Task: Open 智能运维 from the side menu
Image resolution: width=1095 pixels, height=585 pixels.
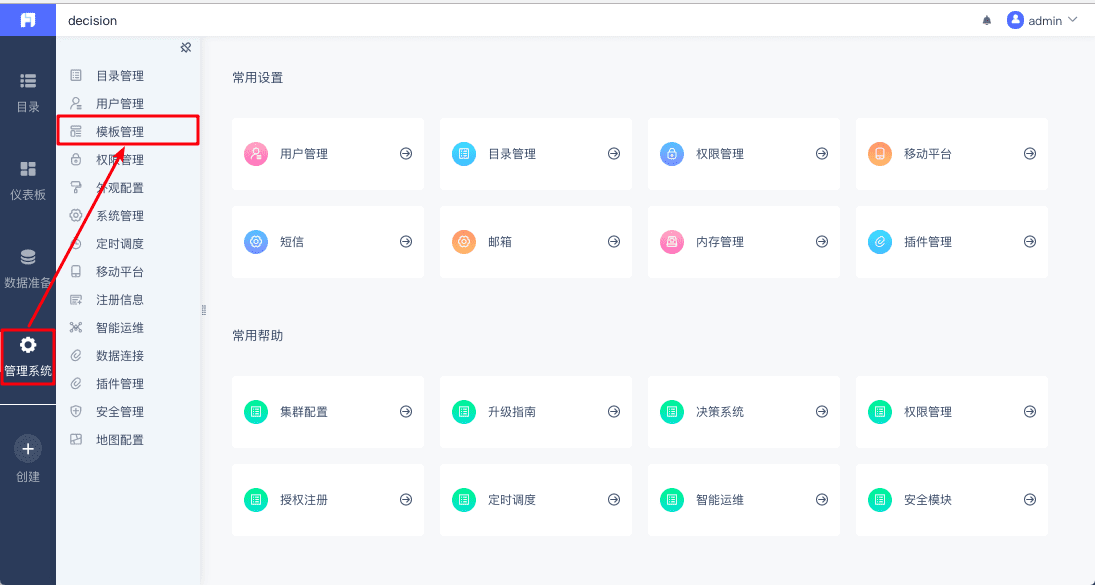Action: coord(120,328)
